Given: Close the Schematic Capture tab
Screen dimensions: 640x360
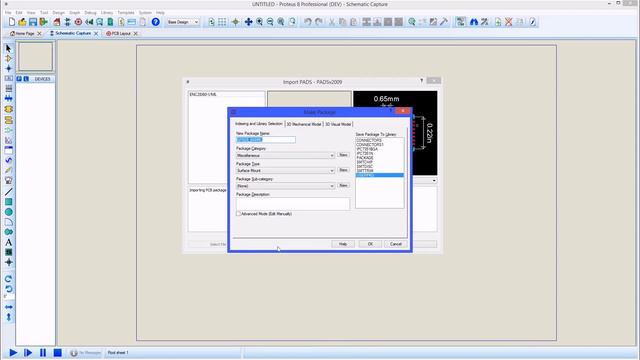Looking at the screenshot, I should (x=96, y=33).
